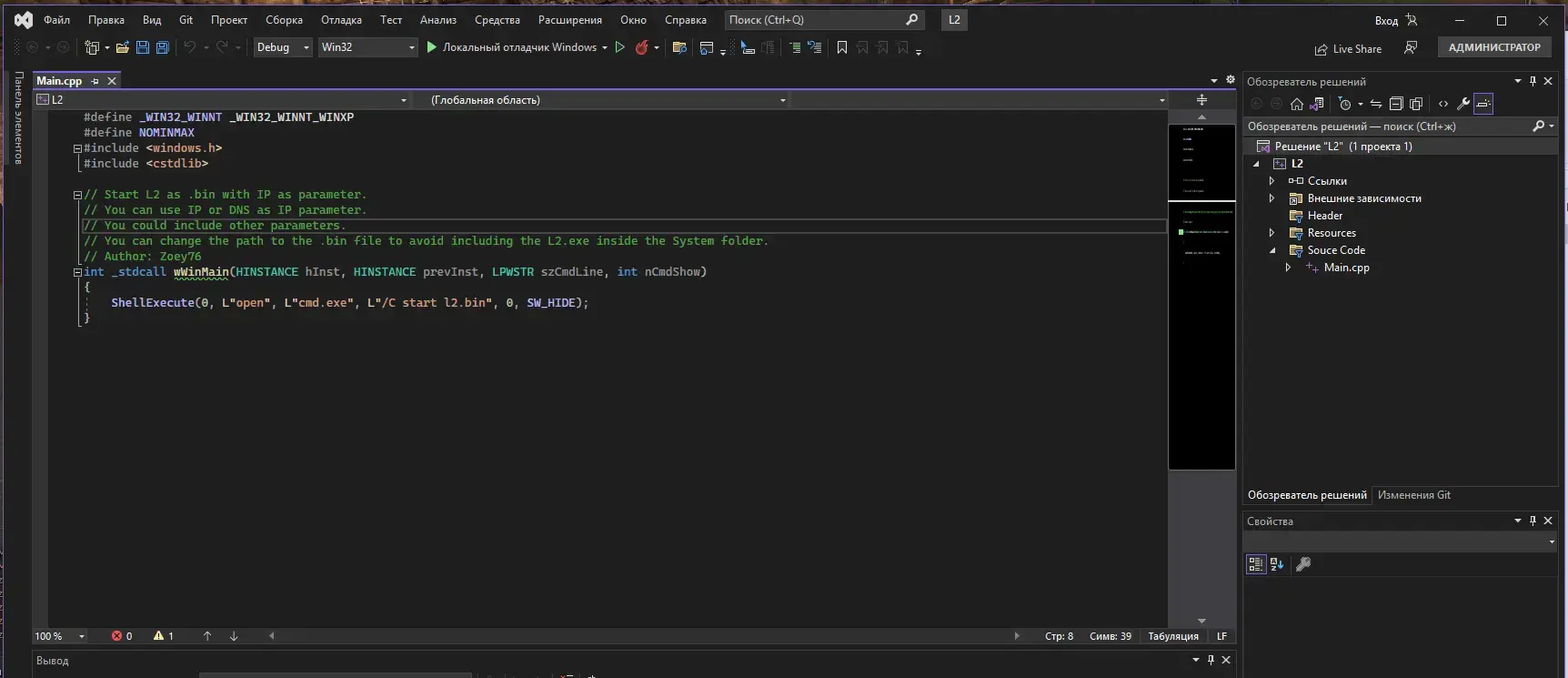Open the Правка menu
This screenshot has height=678, width=1568.
[106, 20]
